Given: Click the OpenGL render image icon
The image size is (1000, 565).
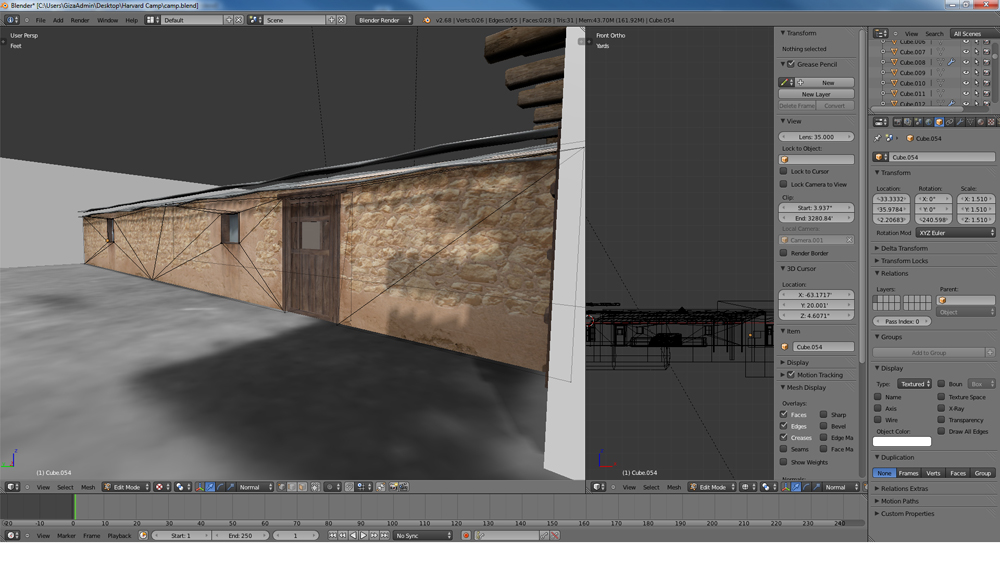Looking at the screenshot, I should click(394, 487).
